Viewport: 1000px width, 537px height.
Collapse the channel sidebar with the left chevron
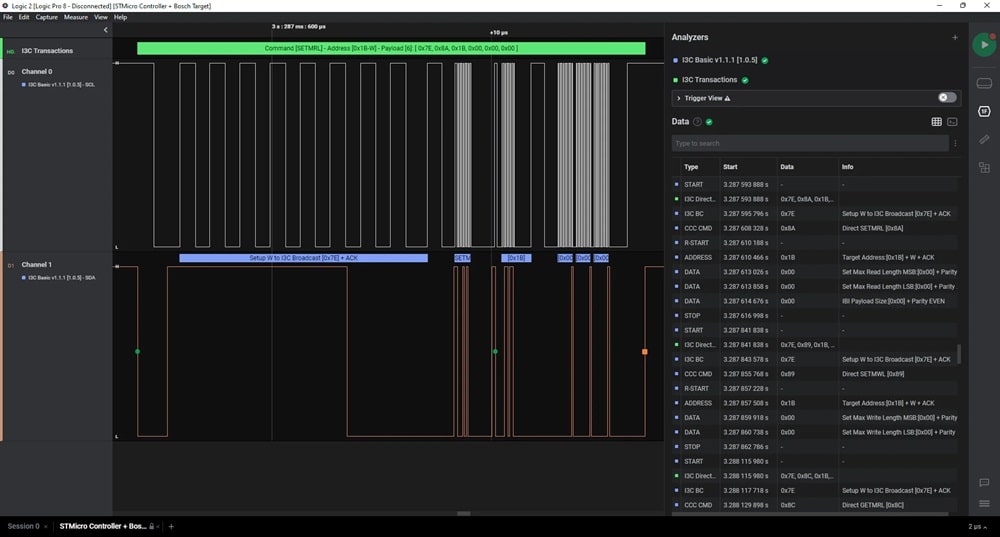coord(105,30)
